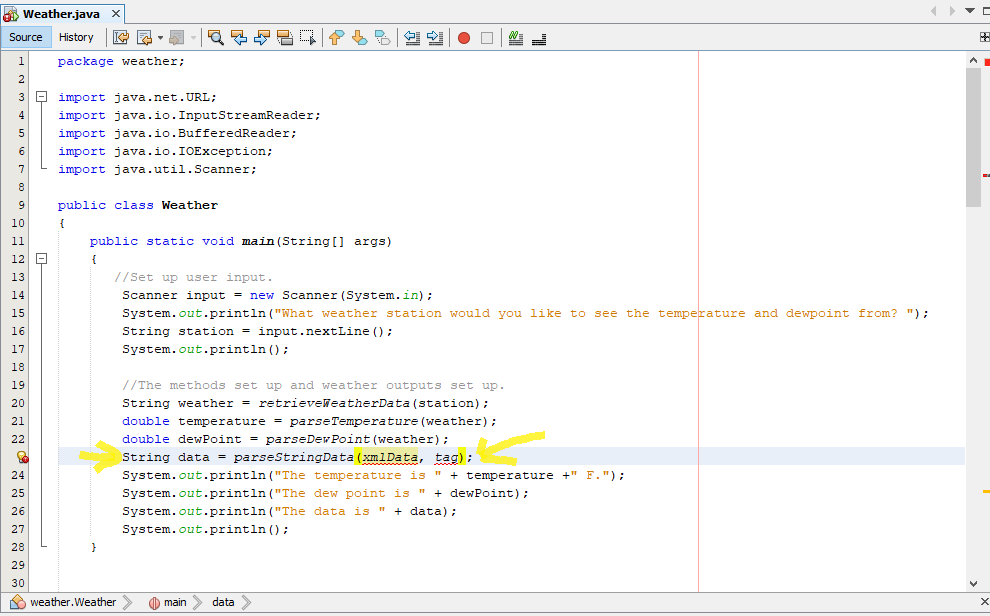Click the error badge on line 23
The image size is (990, 616).
click(x=21, y=456)
